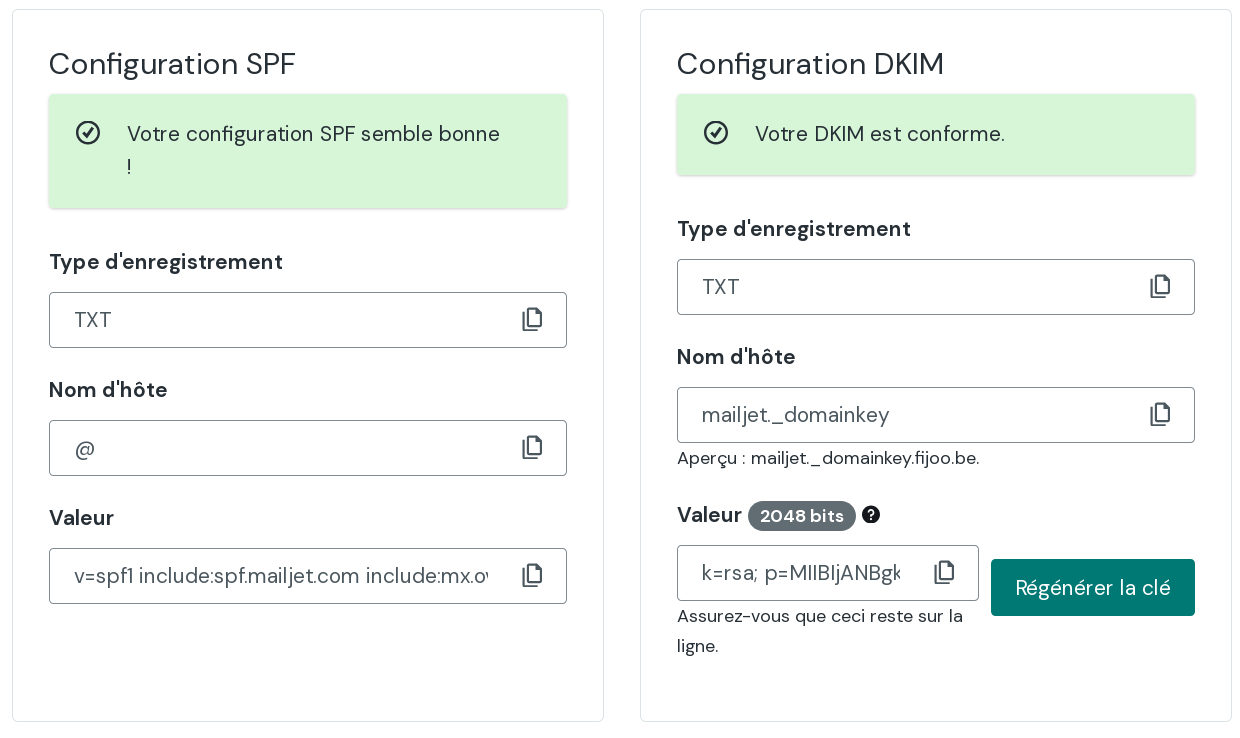Copy the SPF value v=spf1

pos(532,575)
